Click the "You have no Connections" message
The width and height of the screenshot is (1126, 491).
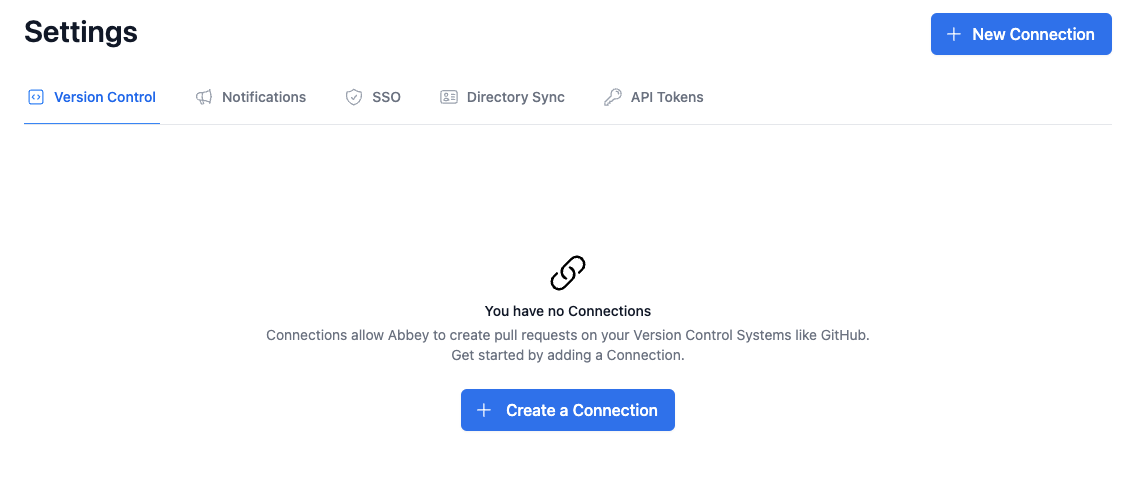pos(568,311)
